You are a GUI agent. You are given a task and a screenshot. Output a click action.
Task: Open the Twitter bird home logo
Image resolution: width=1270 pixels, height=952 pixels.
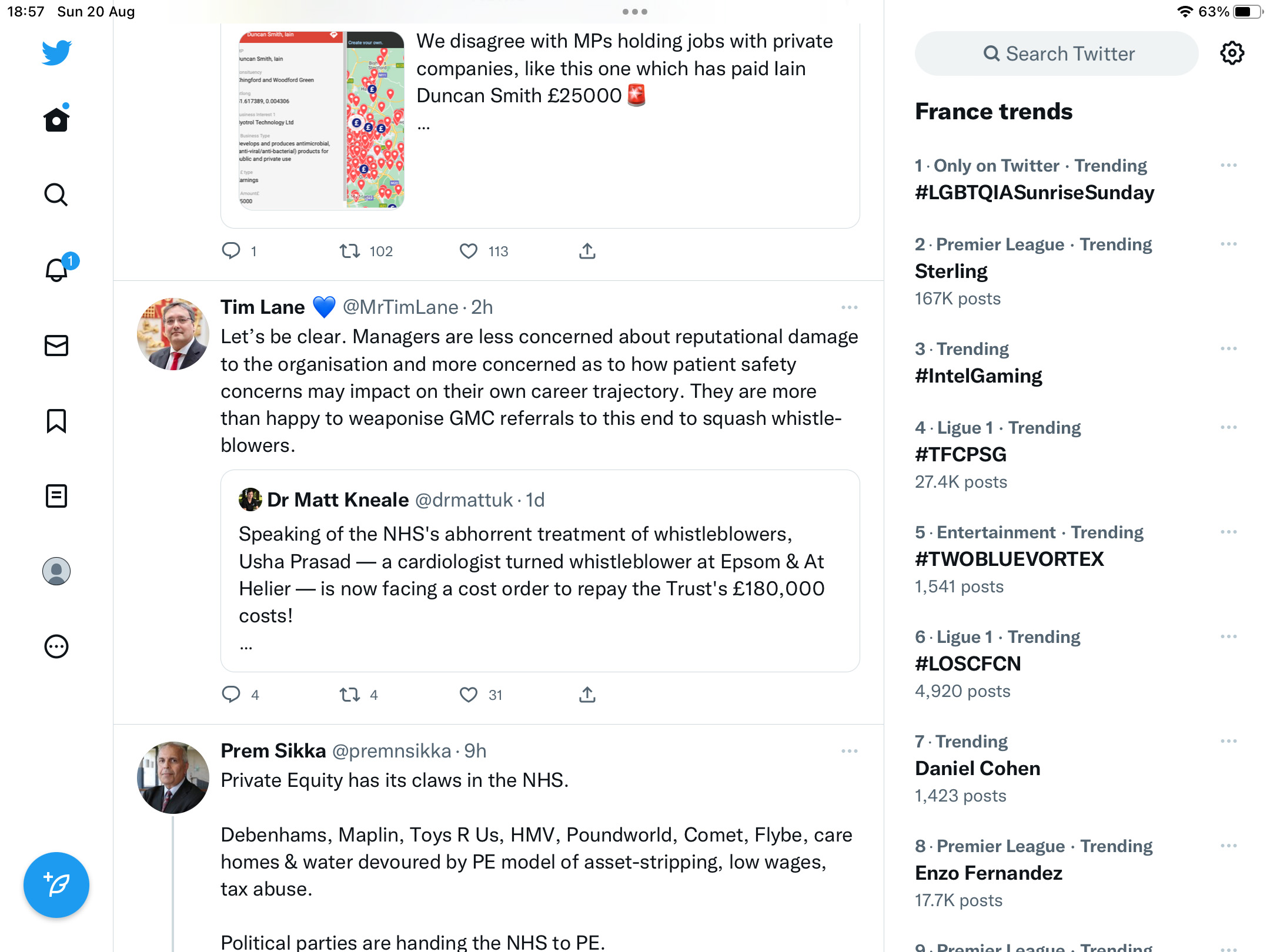(x=56, y=53)
